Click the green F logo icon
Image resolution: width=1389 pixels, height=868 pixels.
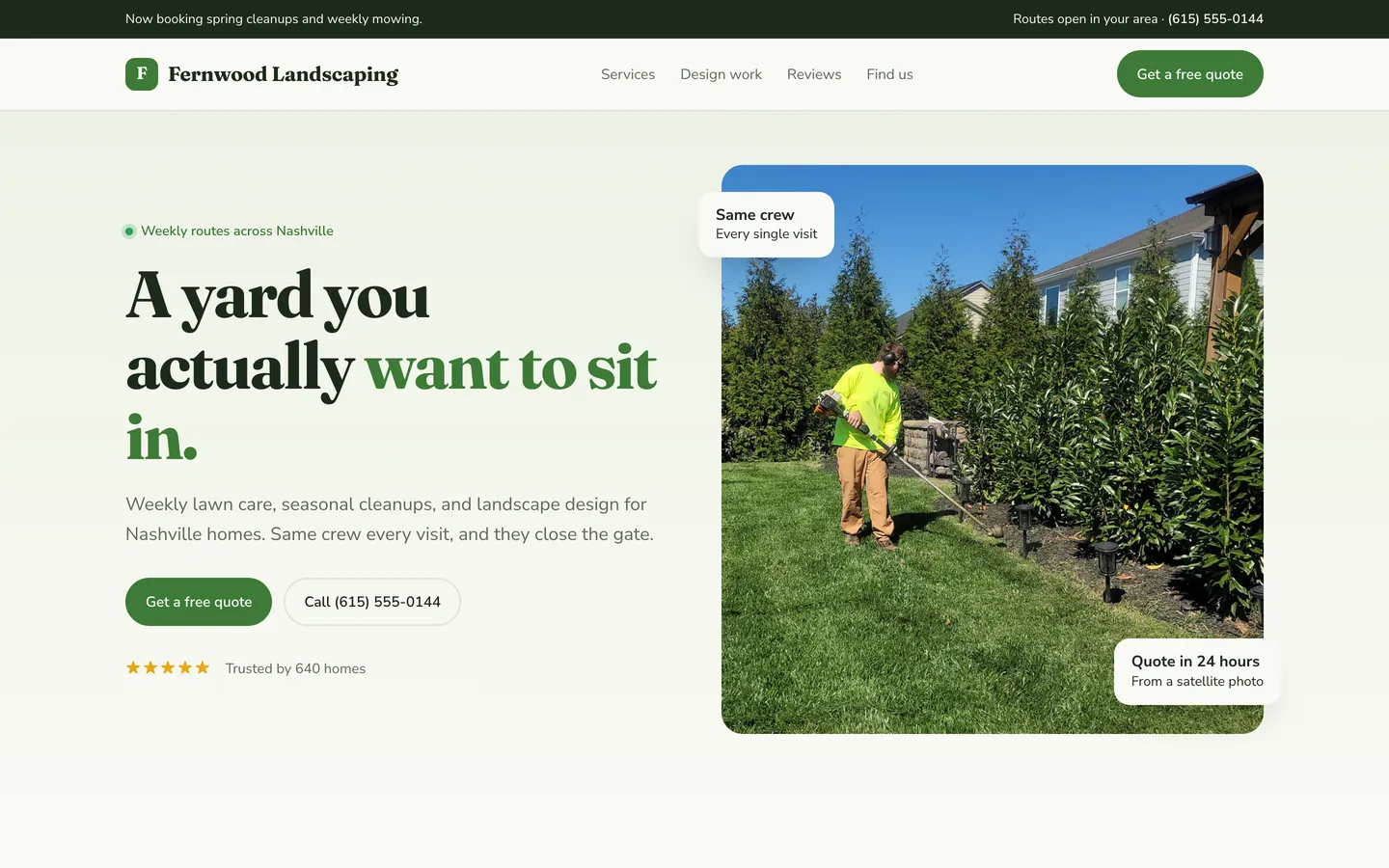click(x=142, y=74)
